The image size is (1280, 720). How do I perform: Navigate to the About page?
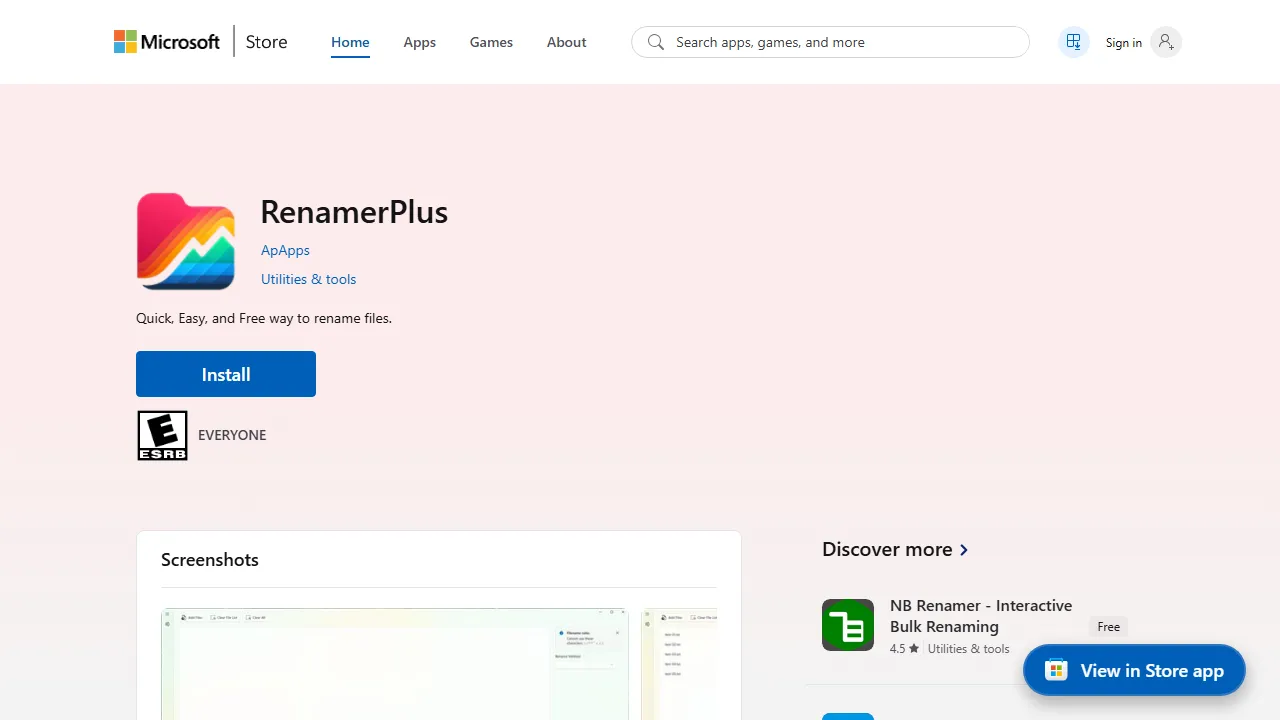point(566,42)
